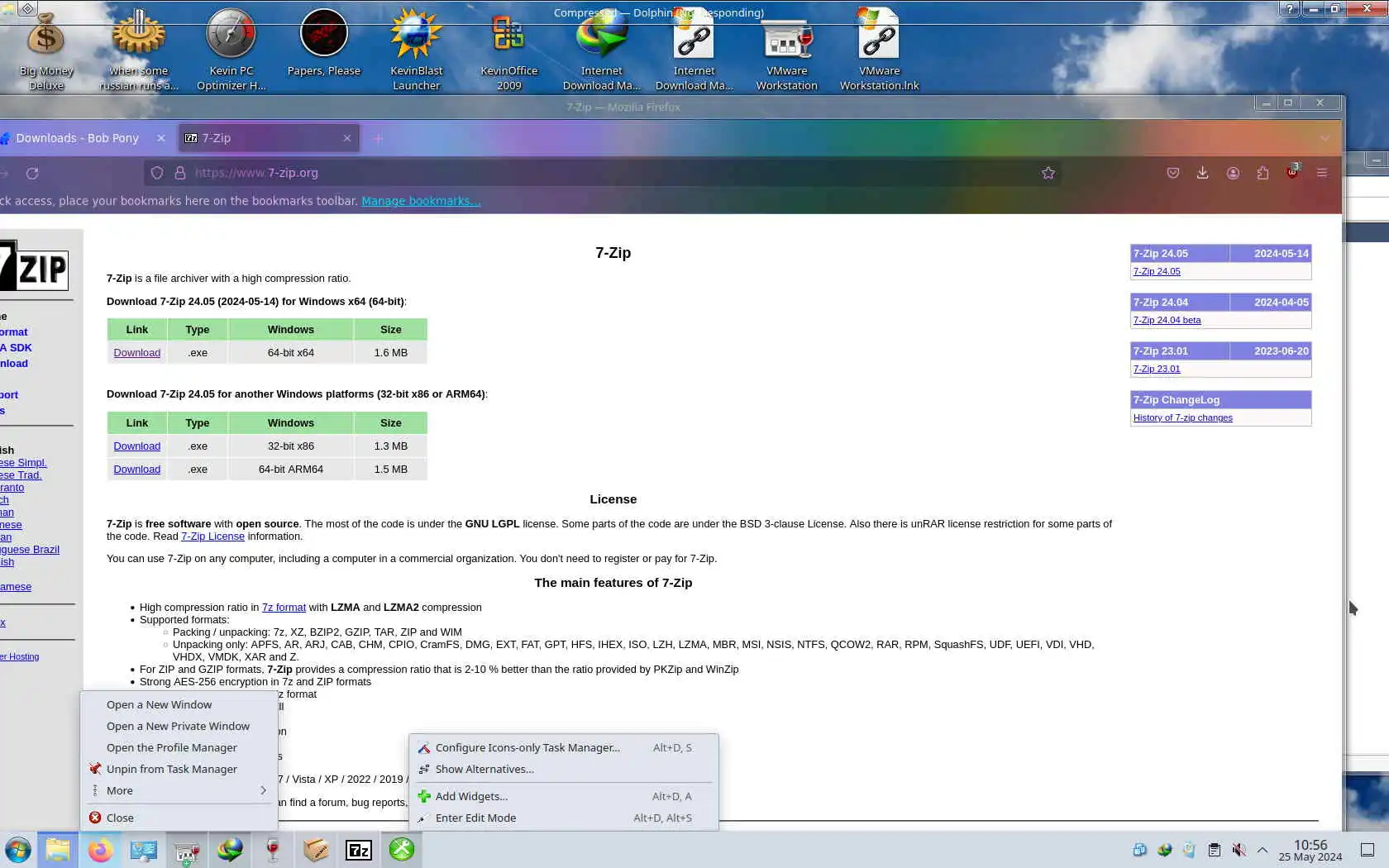1389x868 pixels.
Task: Click the wine glass taskbar icon
Action: tap(273, 850)
